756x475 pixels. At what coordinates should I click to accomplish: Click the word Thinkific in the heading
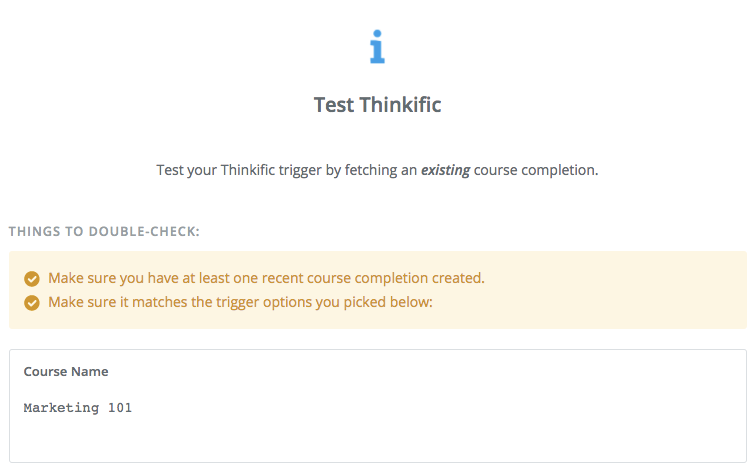[400, 105]
